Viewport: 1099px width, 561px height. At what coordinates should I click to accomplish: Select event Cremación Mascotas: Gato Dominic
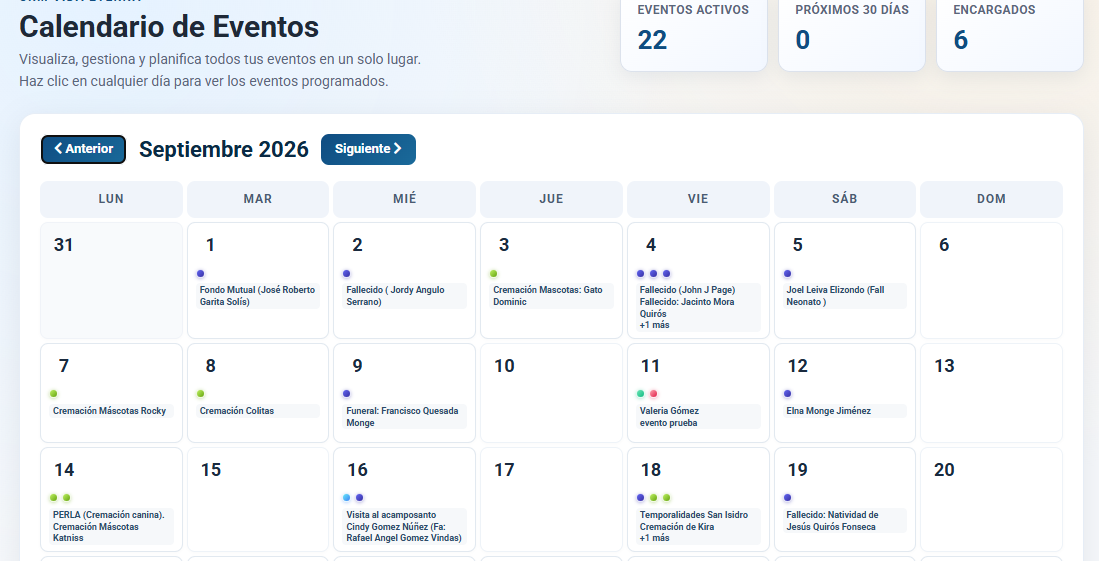[547, 296]
